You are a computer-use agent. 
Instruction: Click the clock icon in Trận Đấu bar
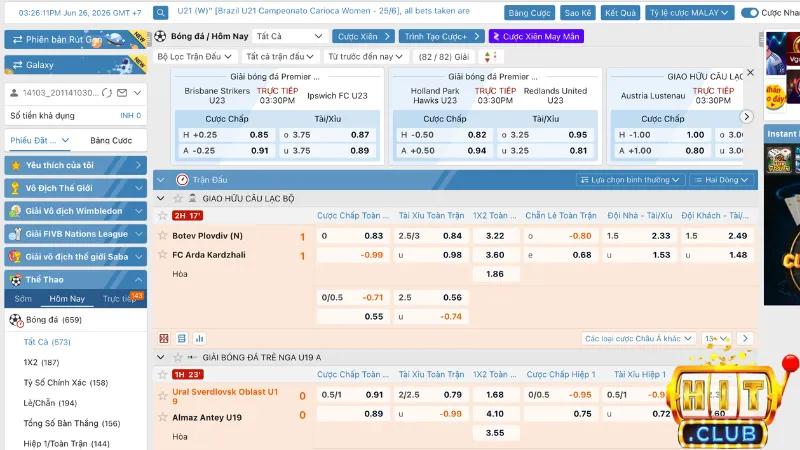[x=182, y=180]
